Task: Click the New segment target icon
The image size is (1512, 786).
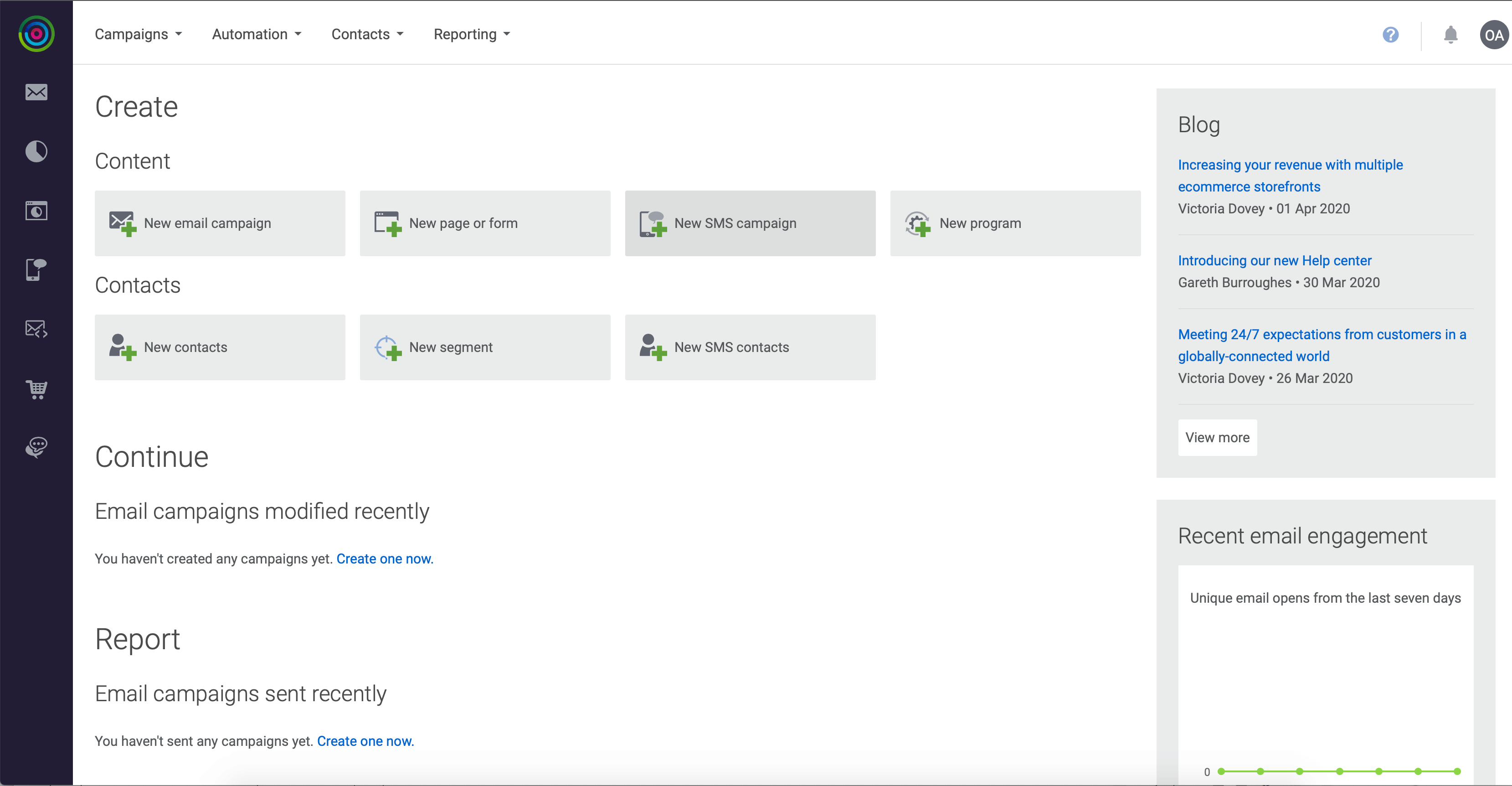Action: [x=388, y=348]
